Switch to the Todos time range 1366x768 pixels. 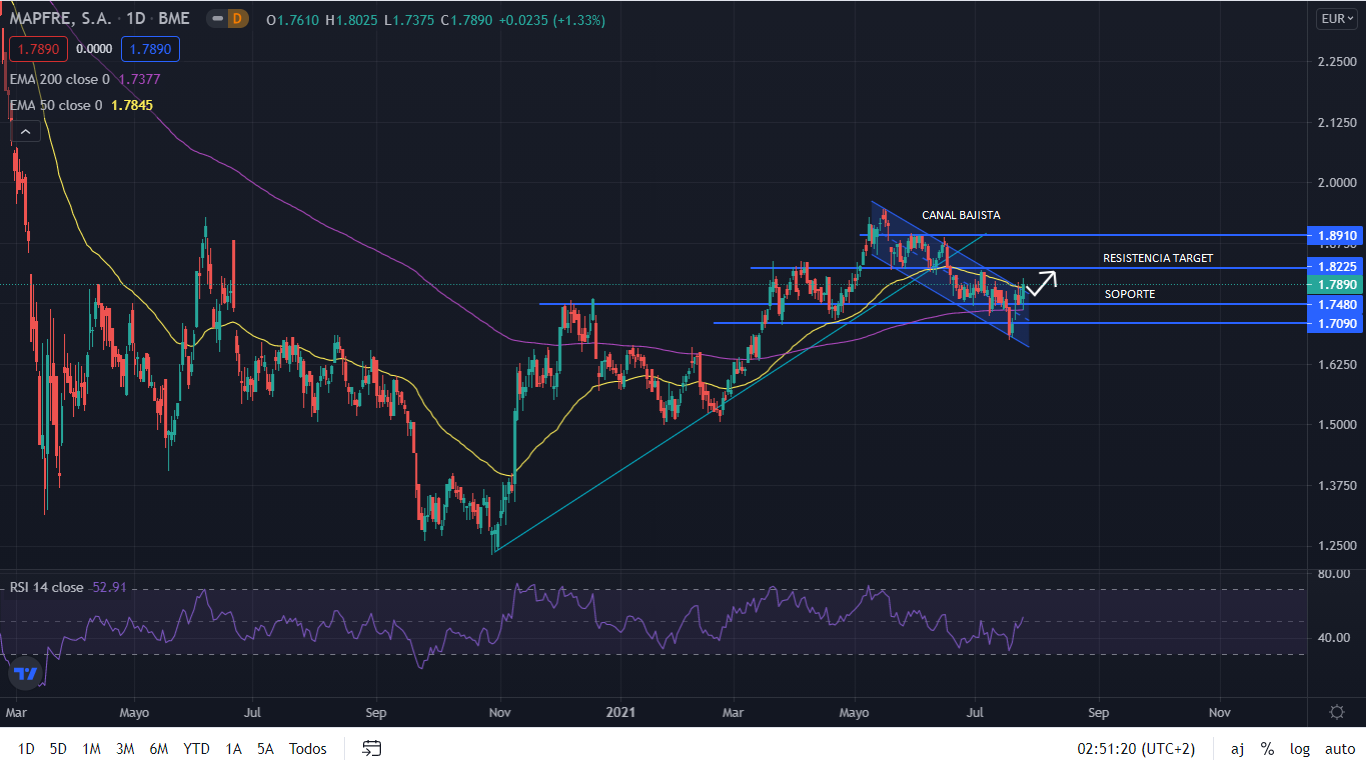307,748
